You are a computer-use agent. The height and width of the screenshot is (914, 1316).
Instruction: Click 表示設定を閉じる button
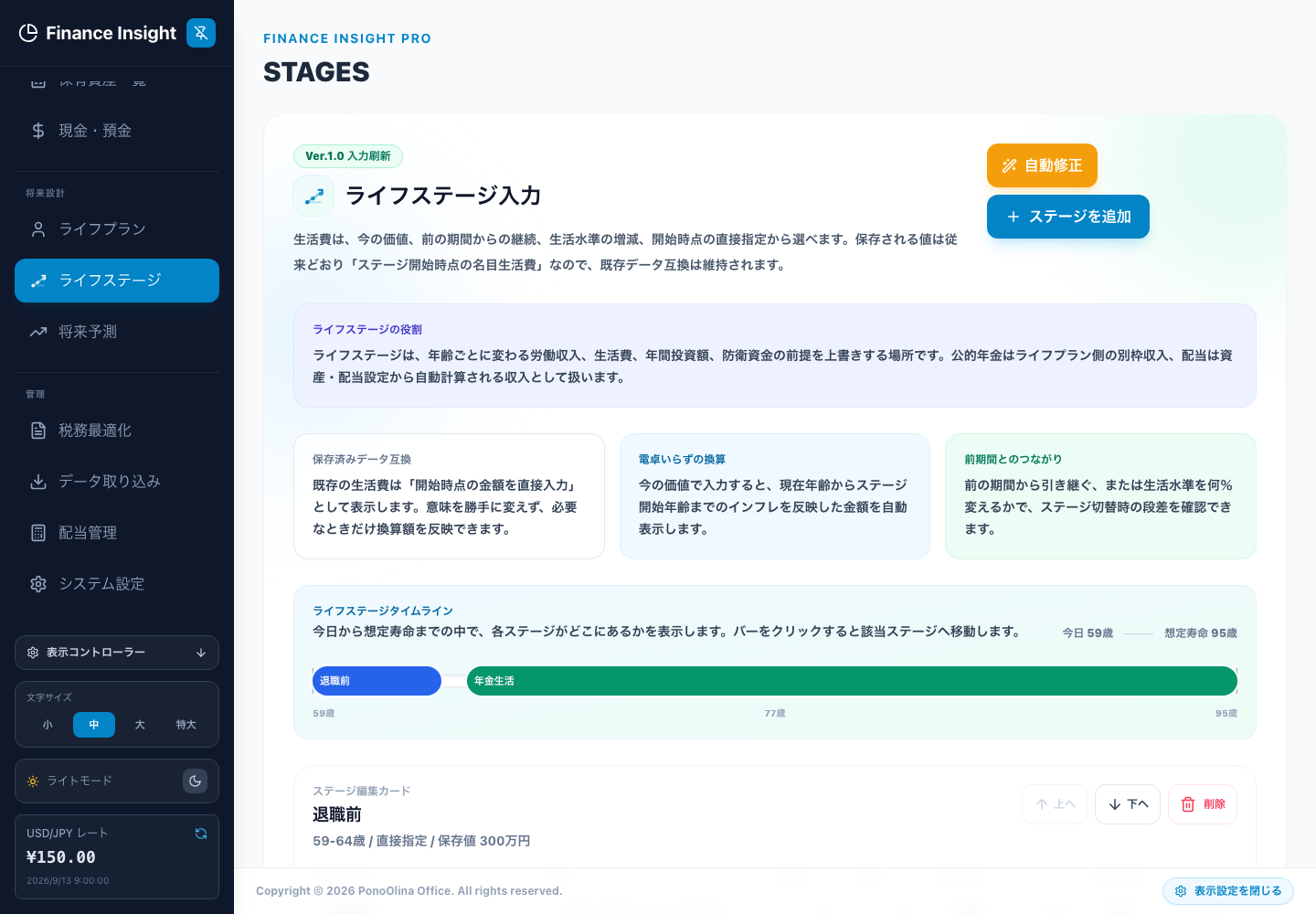(x=1228, y=891)
